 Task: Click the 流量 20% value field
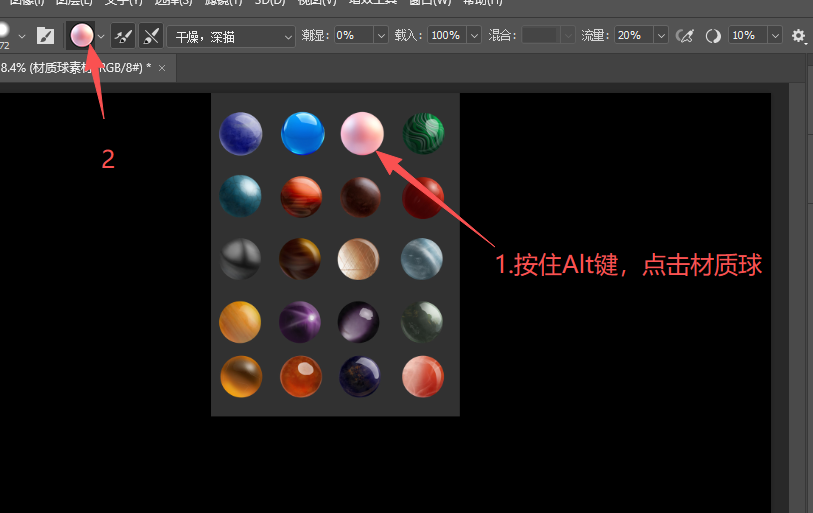(634, 35)
